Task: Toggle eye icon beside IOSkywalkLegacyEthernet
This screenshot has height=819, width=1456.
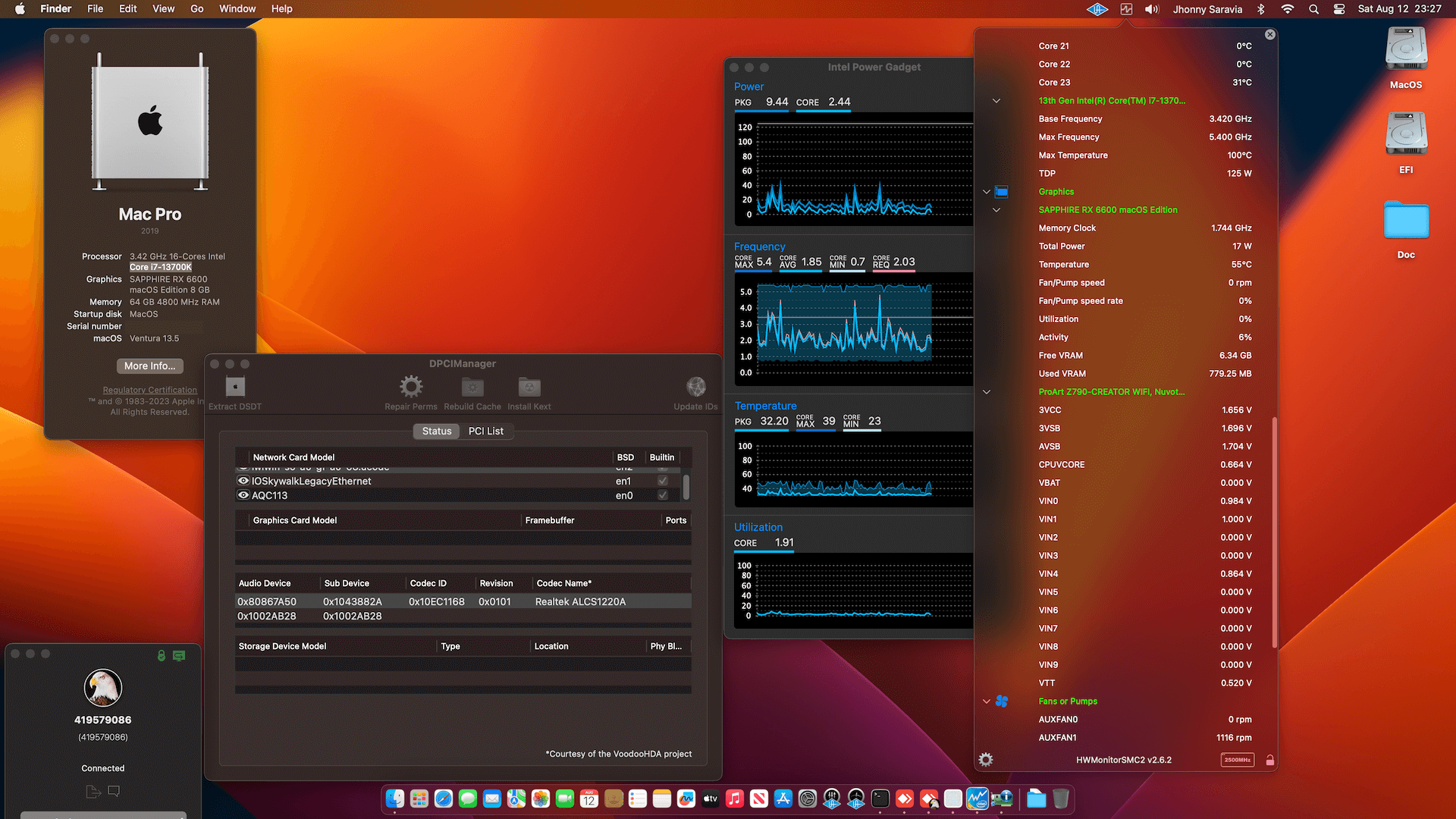Action: click(x=243, y=481)
